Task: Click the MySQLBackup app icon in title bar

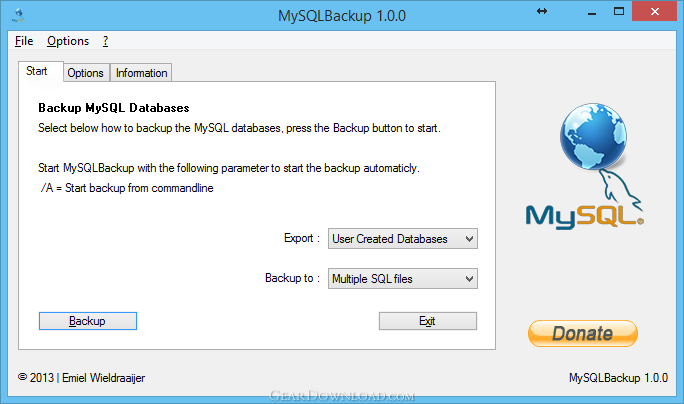Action: pyautogui.click(x=18, y=15)
